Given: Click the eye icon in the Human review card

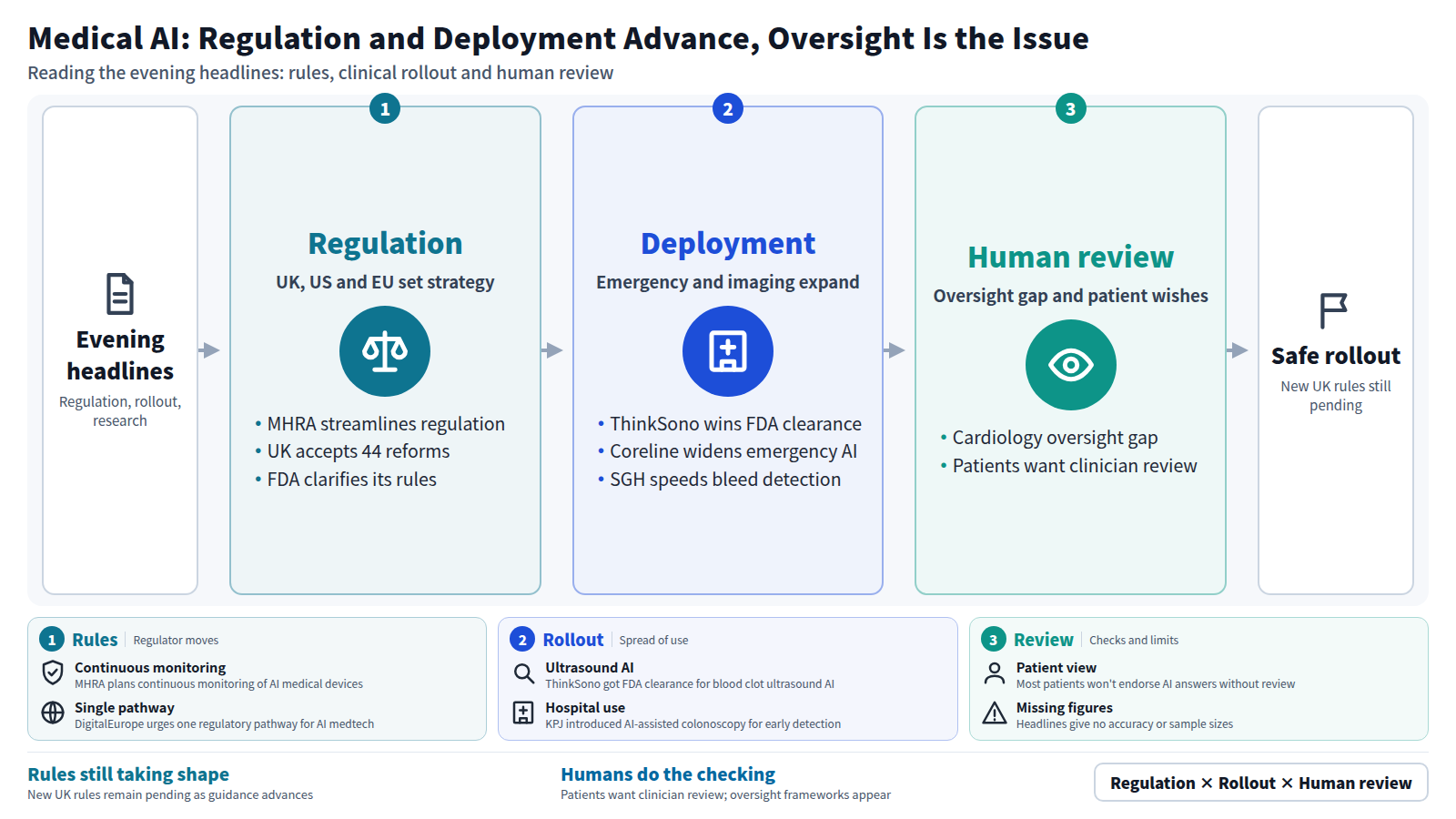Looking at the screenshot, I should click(x=1071, y=365).
